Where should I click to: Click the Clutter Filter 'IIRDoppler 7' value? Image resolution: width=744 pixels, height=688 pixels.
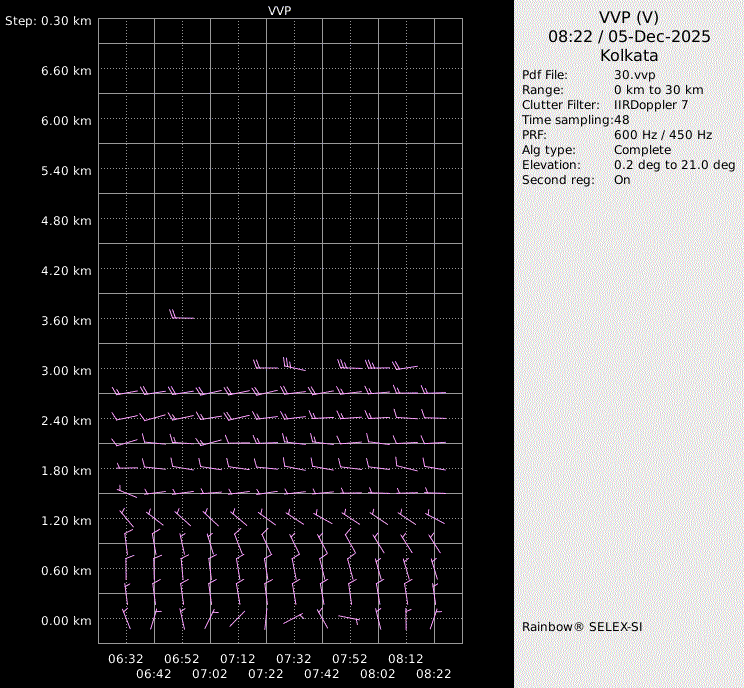pos(650,105)
